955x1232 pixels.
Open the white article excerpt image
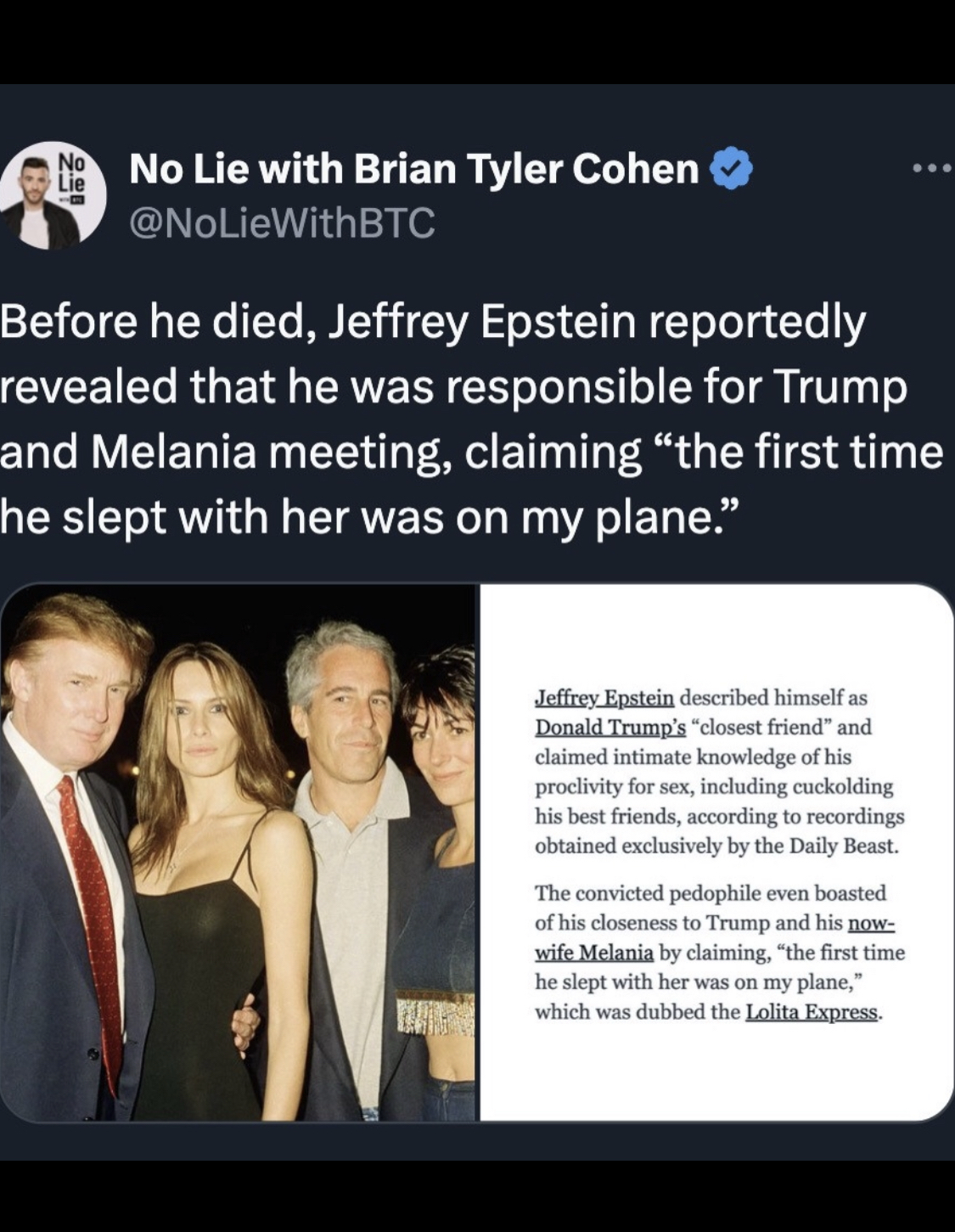[x=716, y=852]
